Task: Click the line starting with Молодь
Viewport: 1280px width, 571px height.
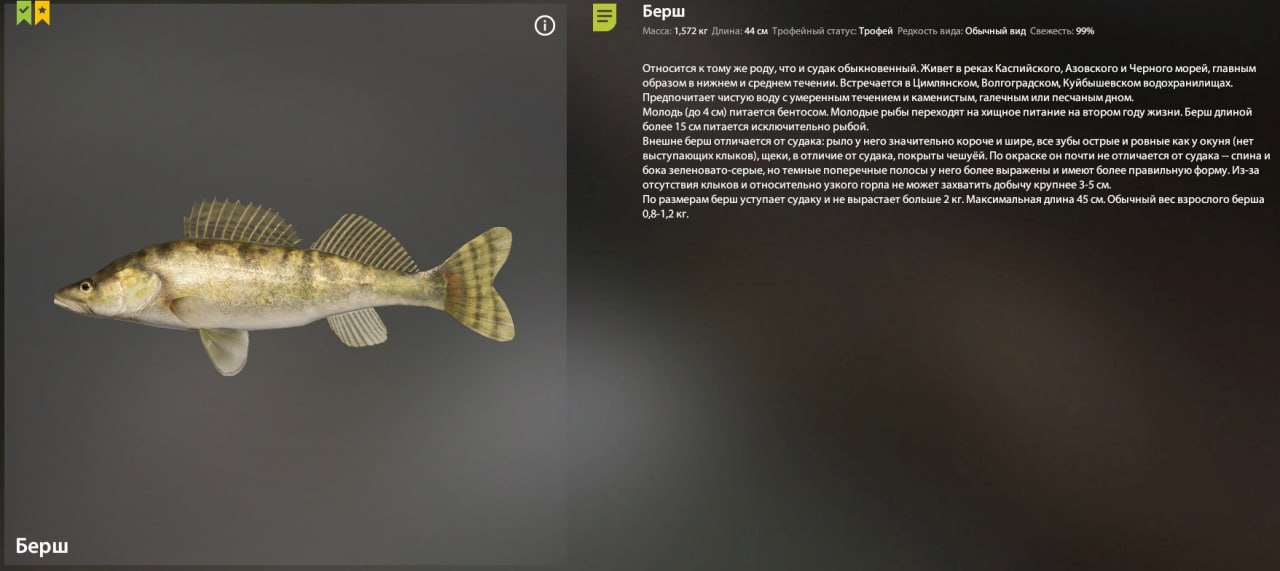Action: pos(947,112)
